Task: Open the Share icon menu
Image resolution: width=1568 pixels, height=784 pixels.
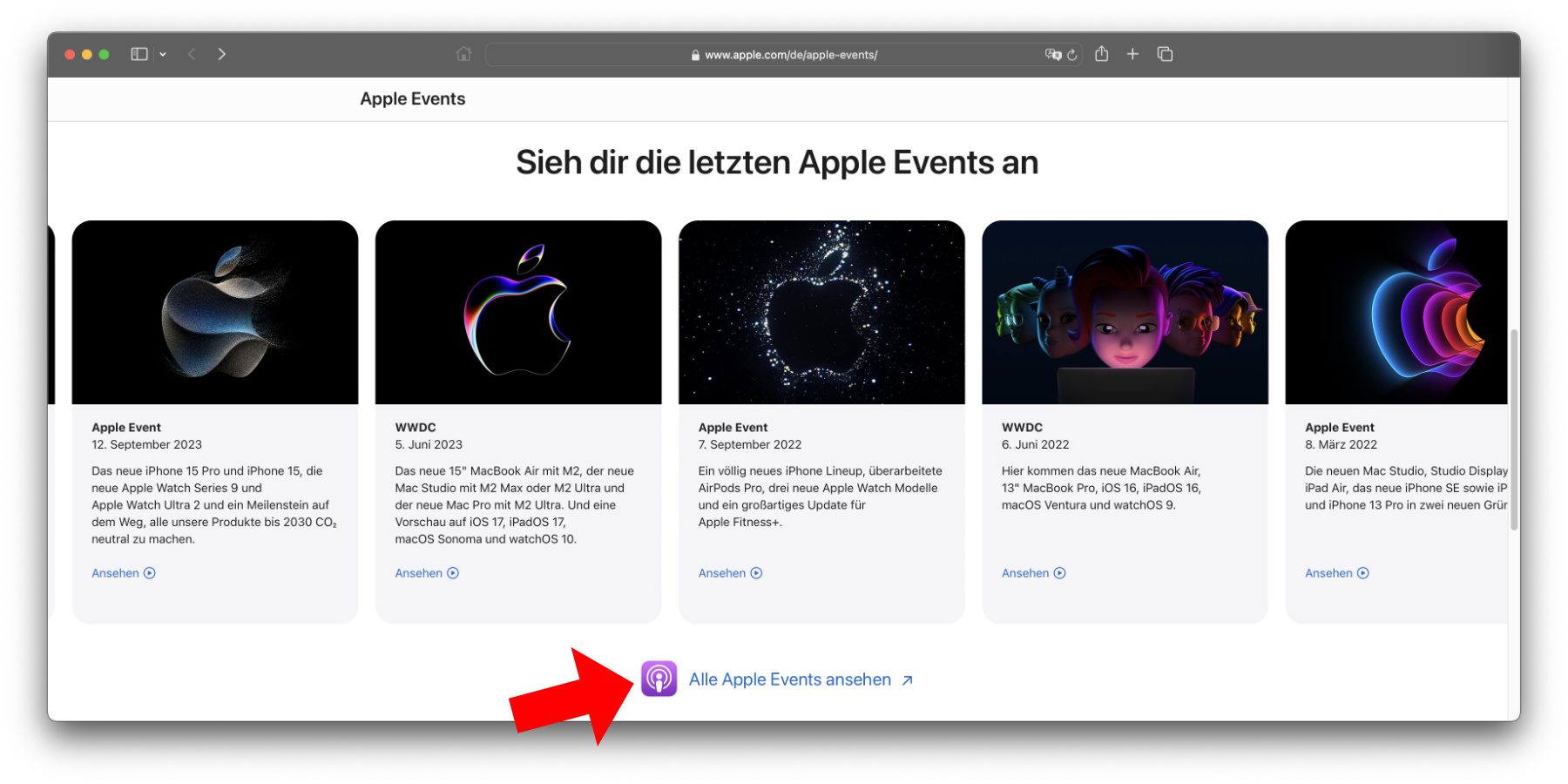Action: (x=1102, y=54)
